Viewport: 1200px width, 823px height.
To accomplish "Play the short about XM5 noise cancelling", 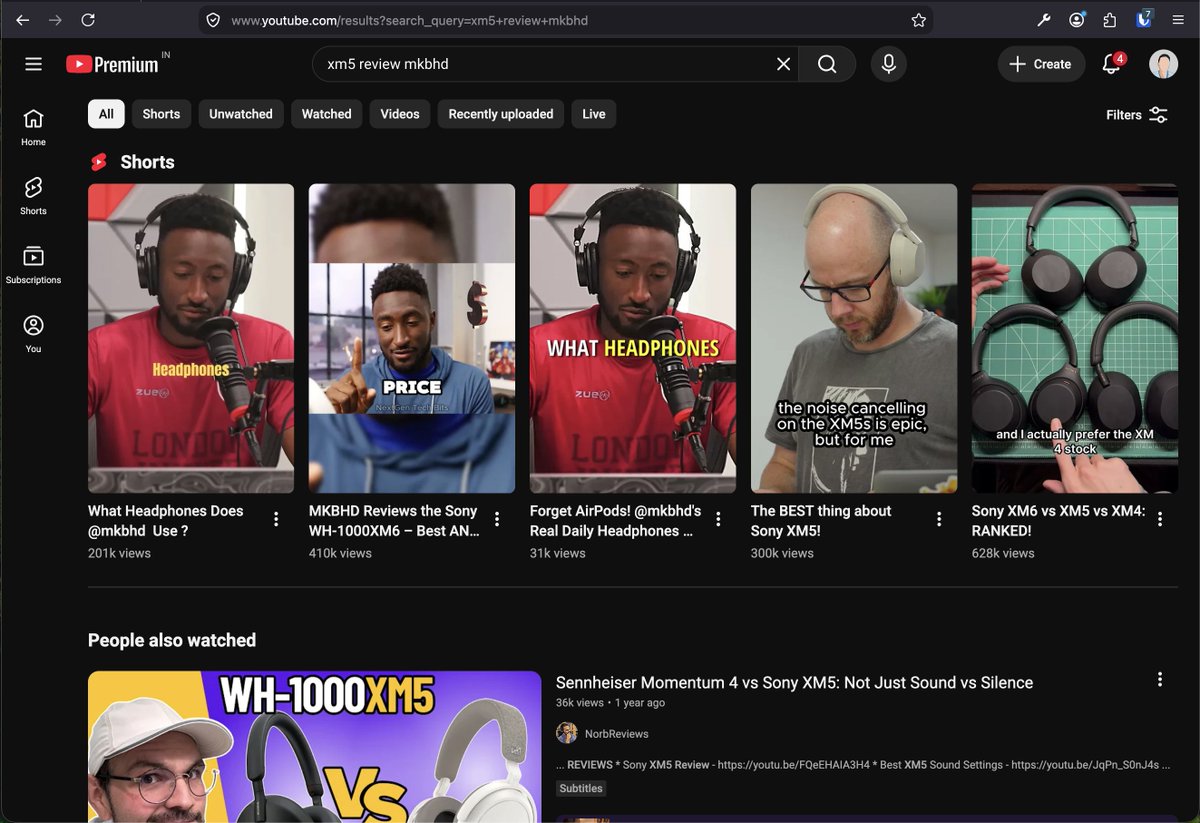I will (854, 338).
